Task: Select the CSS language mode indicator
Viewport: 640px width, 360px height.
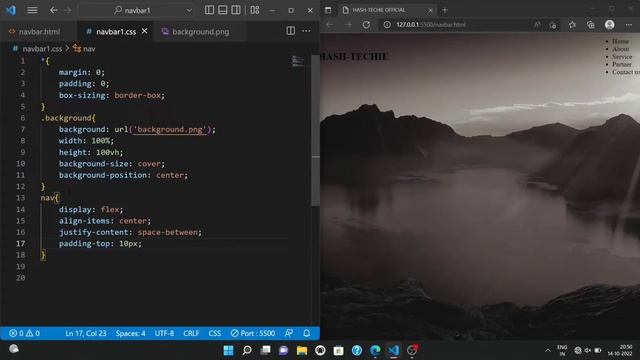Action: pyautogui.click(x=215, y=333)
